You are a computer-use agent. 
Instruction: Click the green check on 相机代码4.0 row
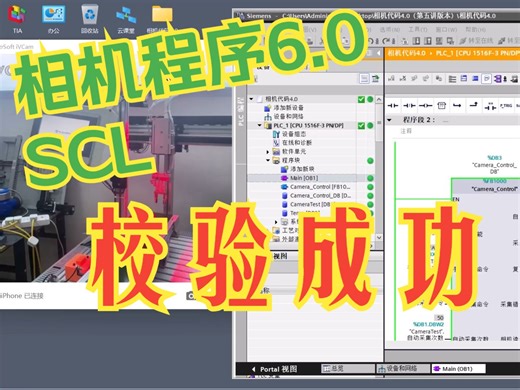tap(361, 99)
